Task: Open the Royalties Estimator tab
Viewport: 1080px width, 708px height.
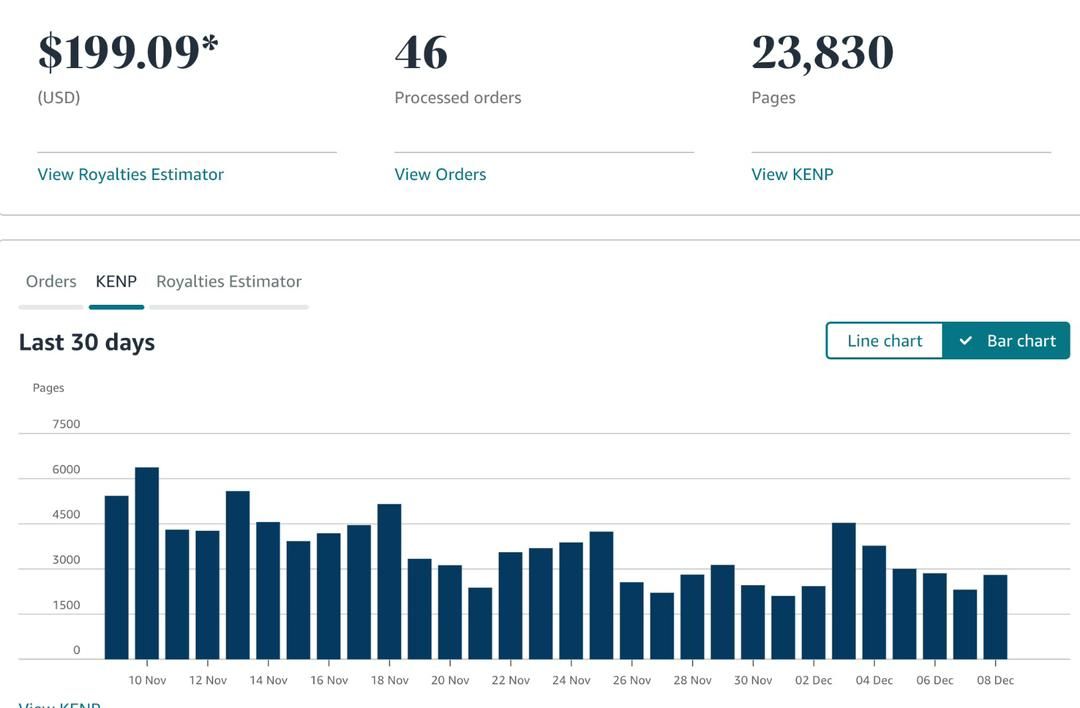Action: pyautogui.click(x=228, y=281)
